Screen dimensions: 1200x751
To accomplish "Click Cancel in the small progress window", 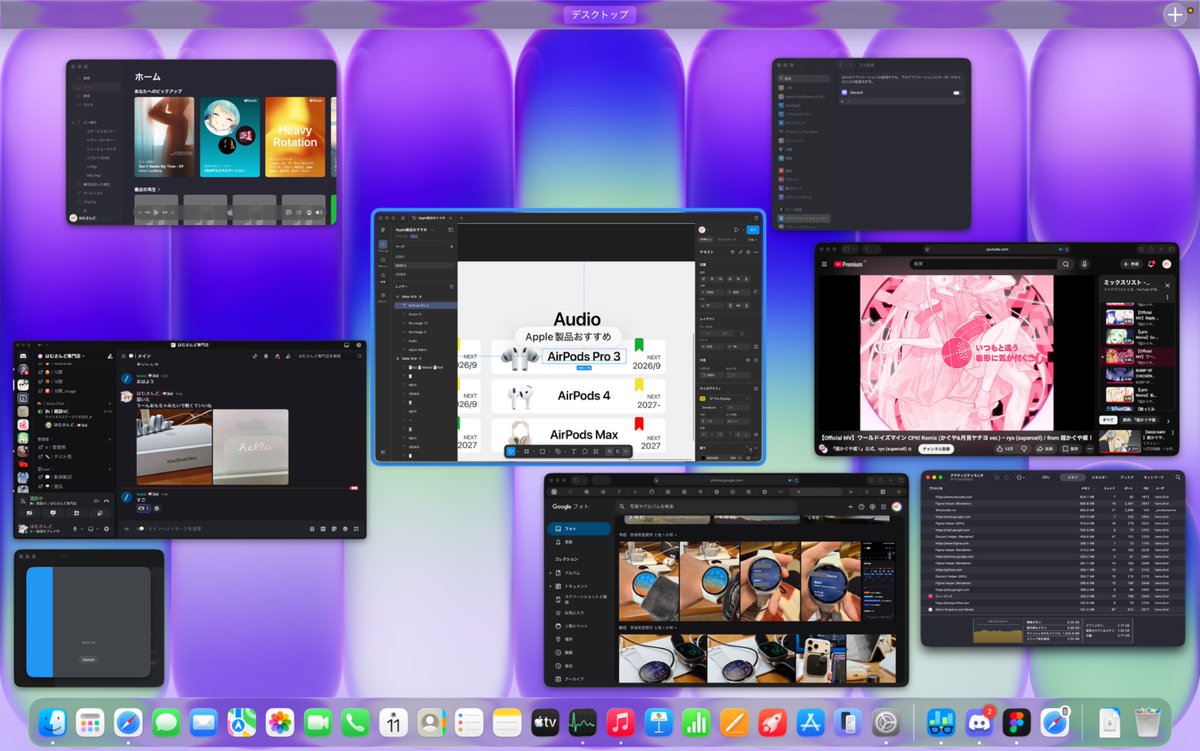I will (88, 659).
